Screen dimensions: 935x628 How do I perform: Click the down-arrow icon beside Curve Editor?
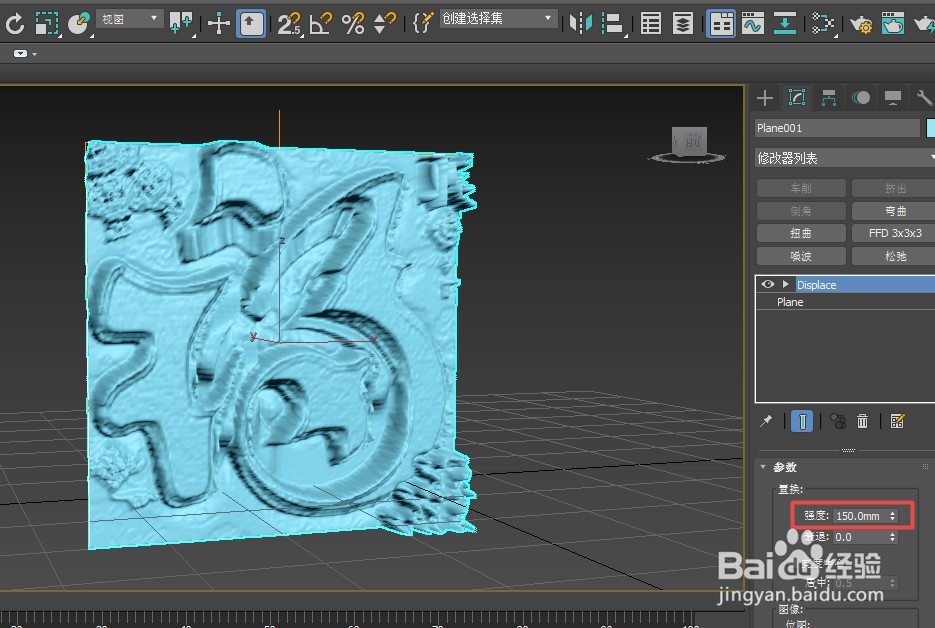pyautogui.click(x=785, y=24)
